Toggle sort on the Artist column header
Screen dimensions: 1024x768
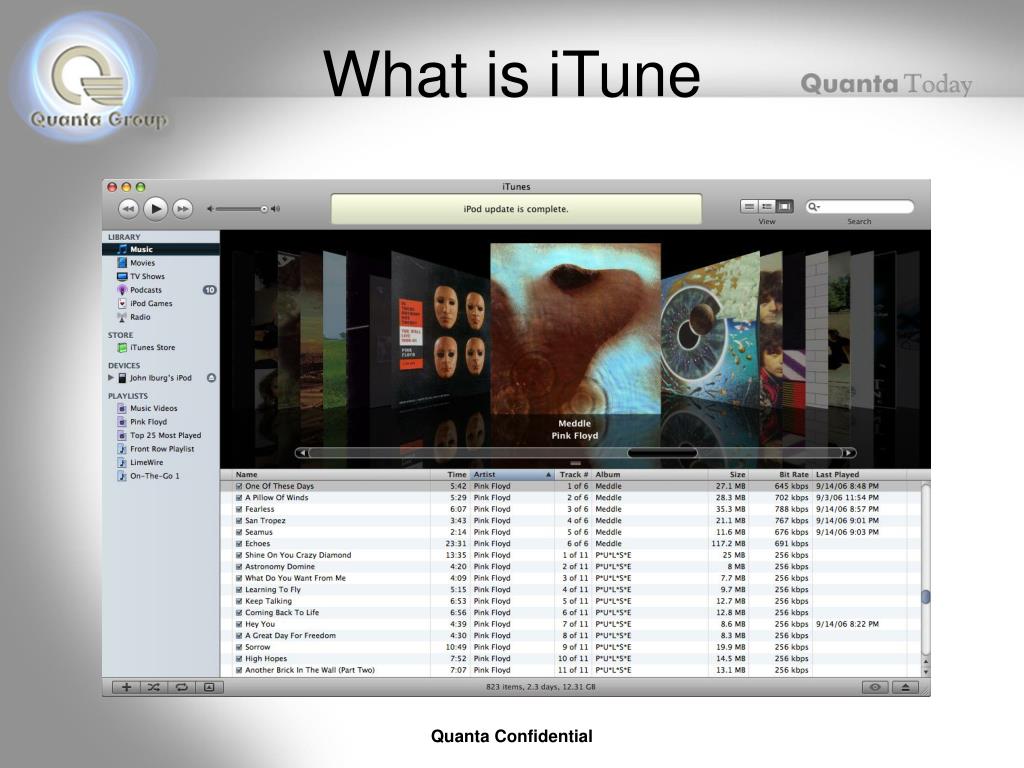(x=512, y=475)
